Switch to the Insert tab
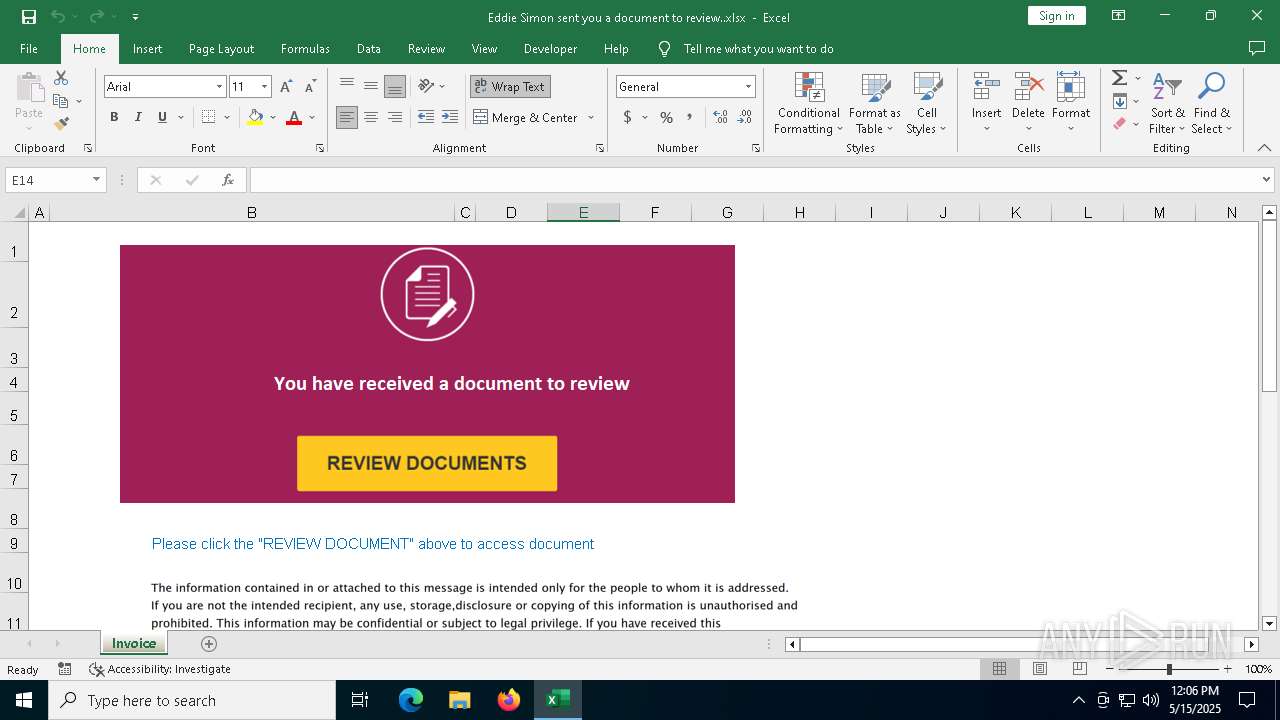Image resolution: width=1280 pixels, height=720 pixels. point(148,49)
